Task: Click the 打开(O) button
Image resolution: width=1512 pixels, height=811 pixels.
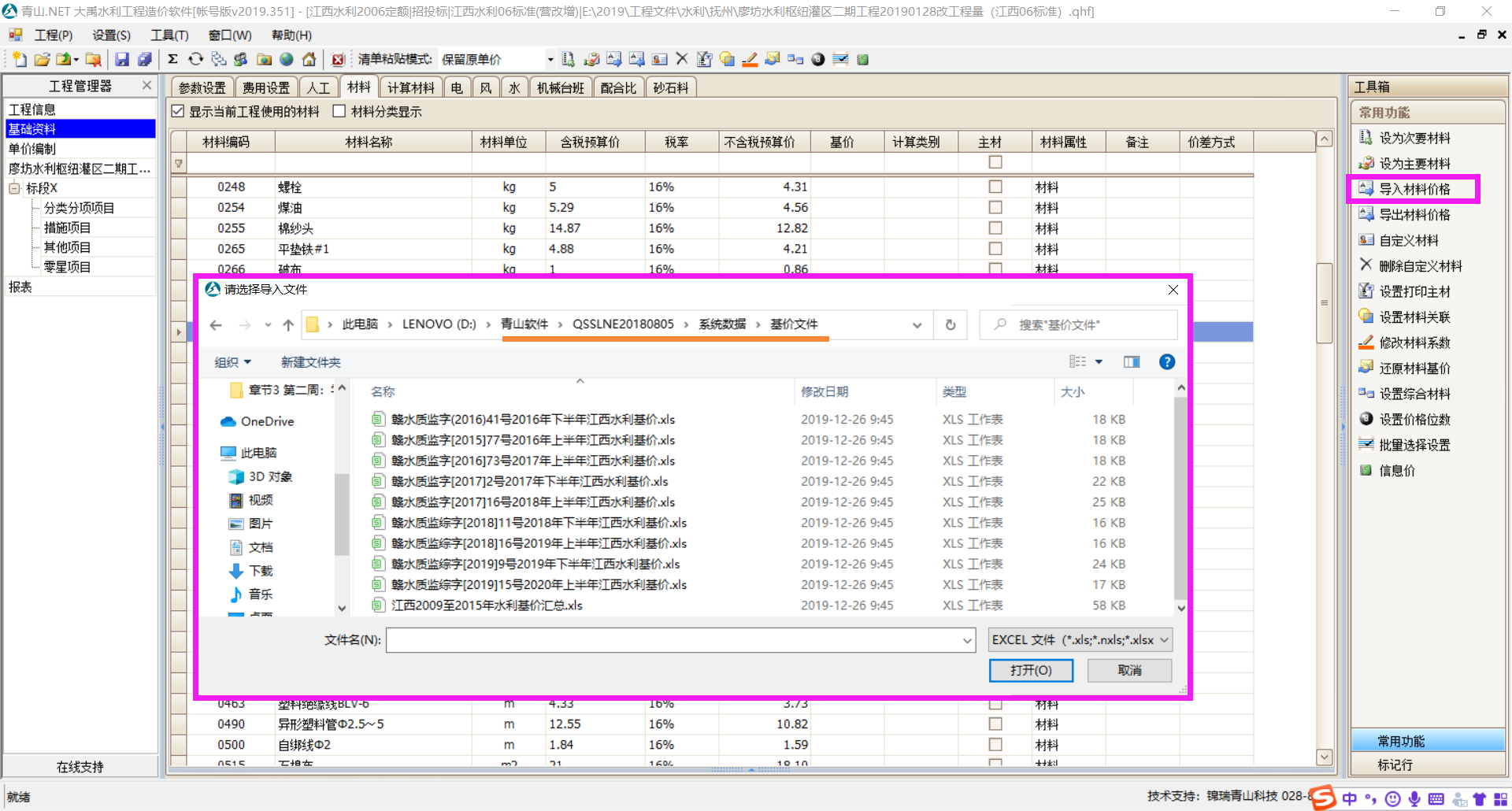Action: 1031,670
